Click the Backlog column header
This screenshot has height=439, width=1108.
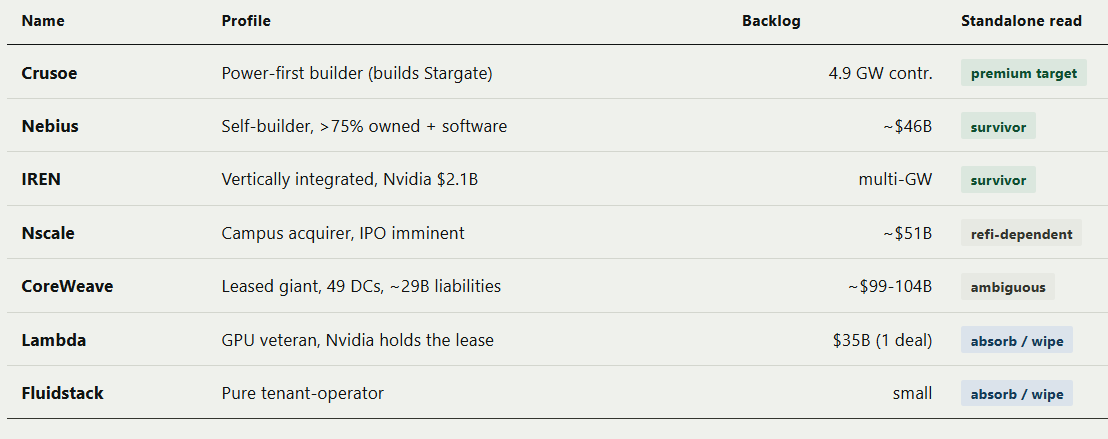(771, 21)
